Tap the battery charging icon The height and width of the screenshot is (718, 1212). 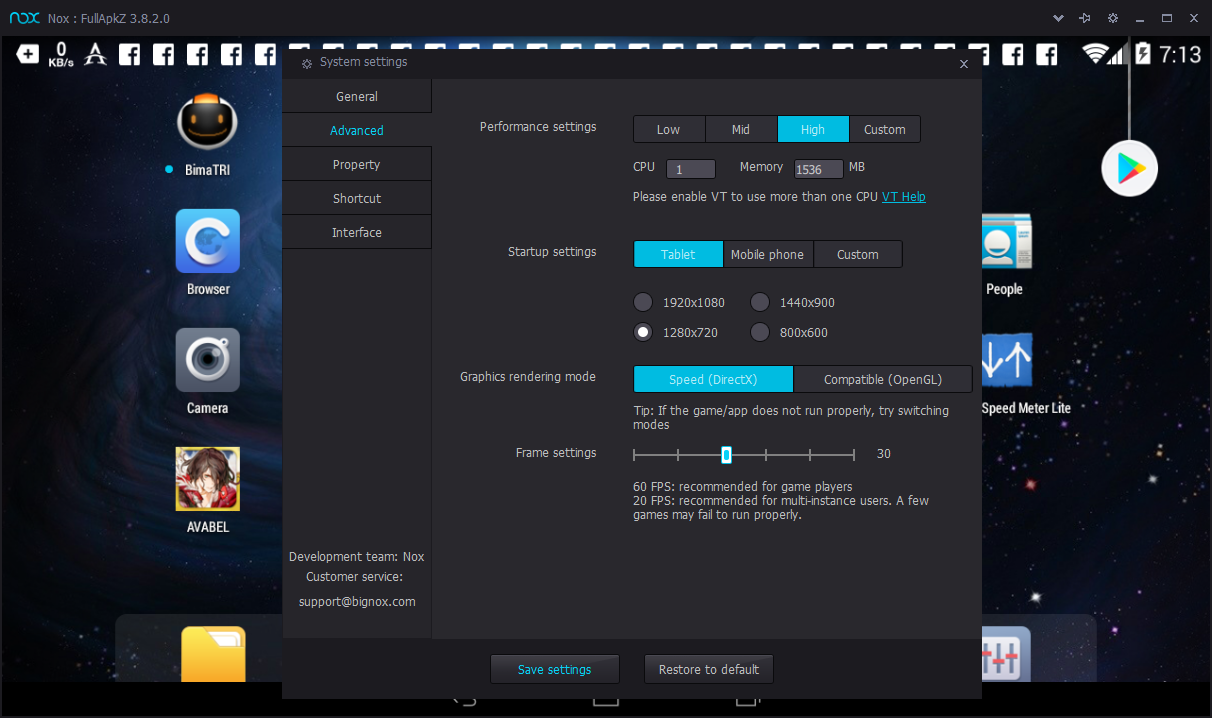(1143, 54)
